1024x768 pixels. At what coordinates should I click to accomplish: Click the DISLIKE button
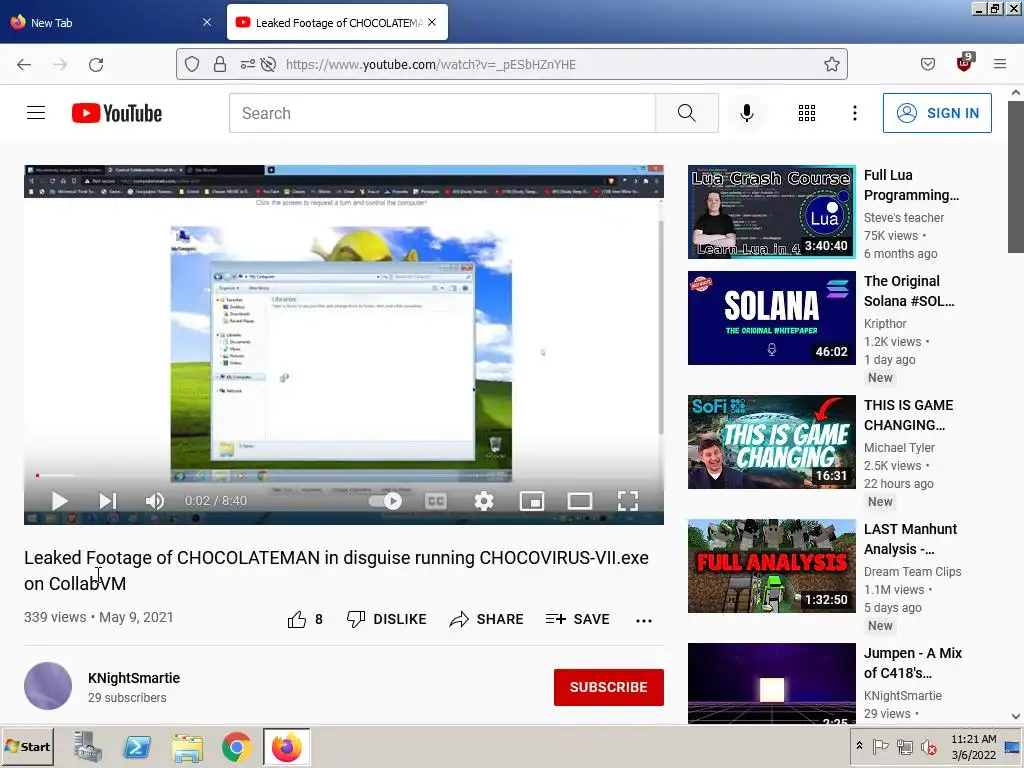point(387,619)
